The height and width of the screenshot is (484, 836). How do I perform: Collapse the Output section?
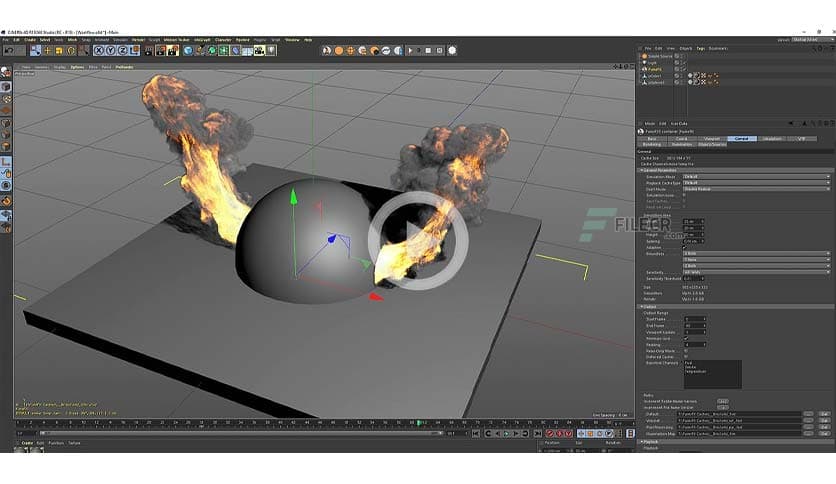pyautogui.click(x=642, y=307)
